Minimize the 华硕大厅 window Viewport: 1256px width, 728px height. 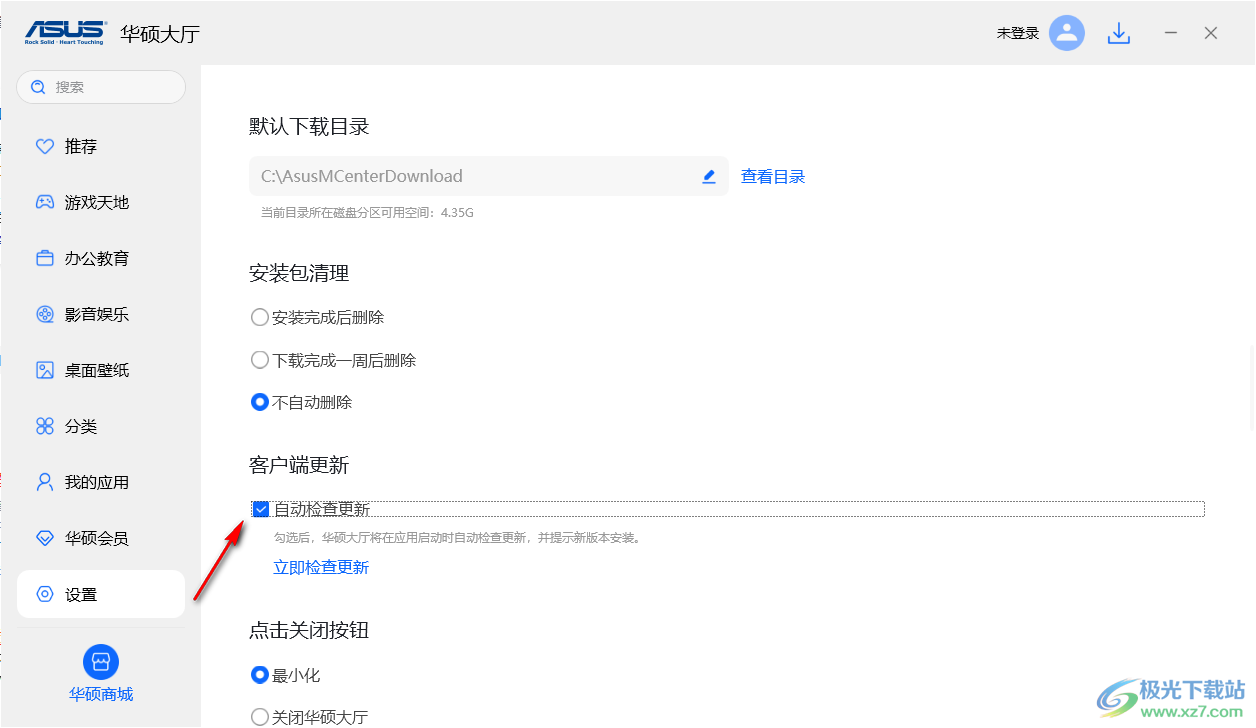[x=1171, y=33]
